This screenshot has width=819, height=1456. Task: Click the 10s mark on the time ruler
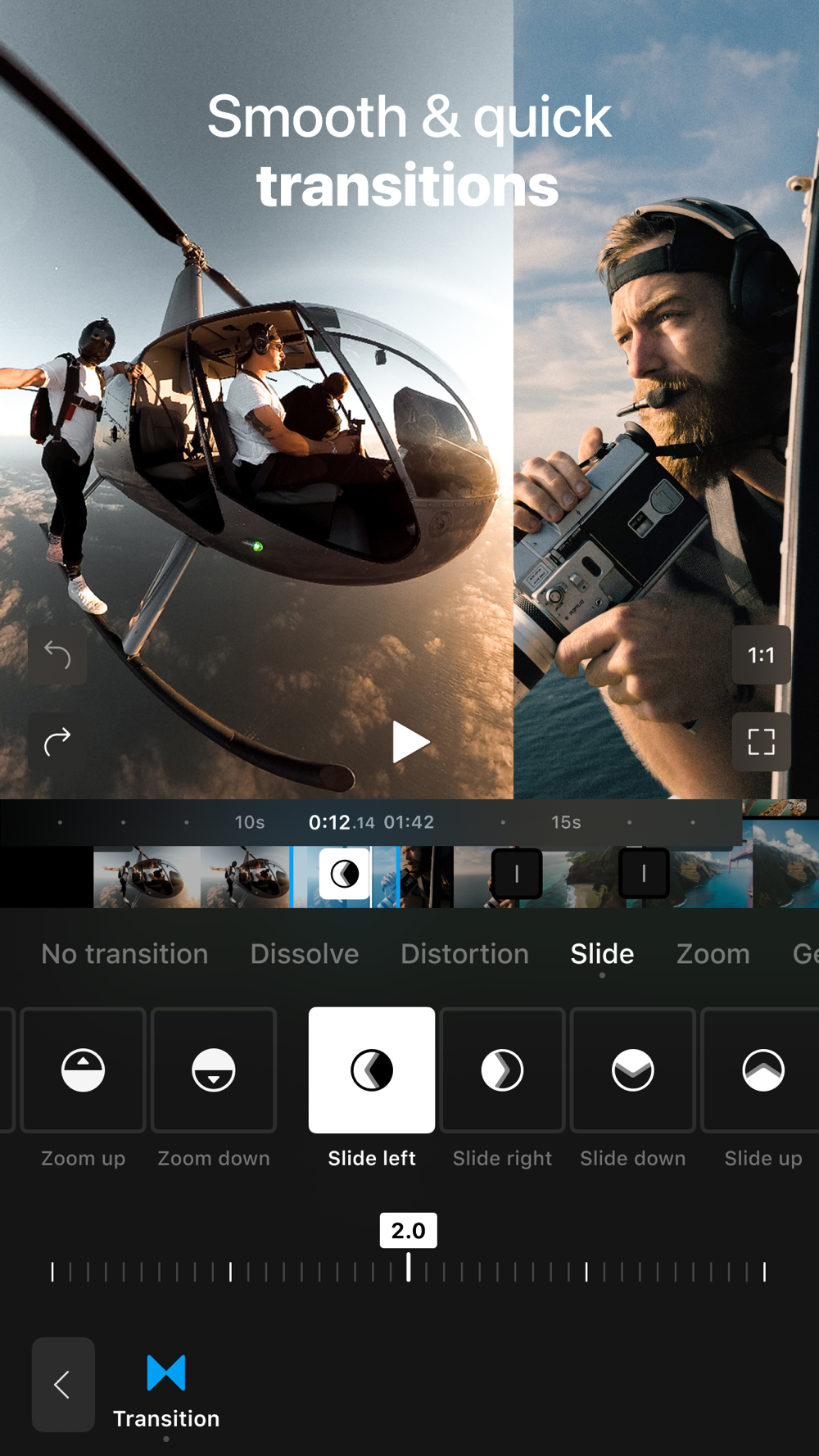point(250,822)
